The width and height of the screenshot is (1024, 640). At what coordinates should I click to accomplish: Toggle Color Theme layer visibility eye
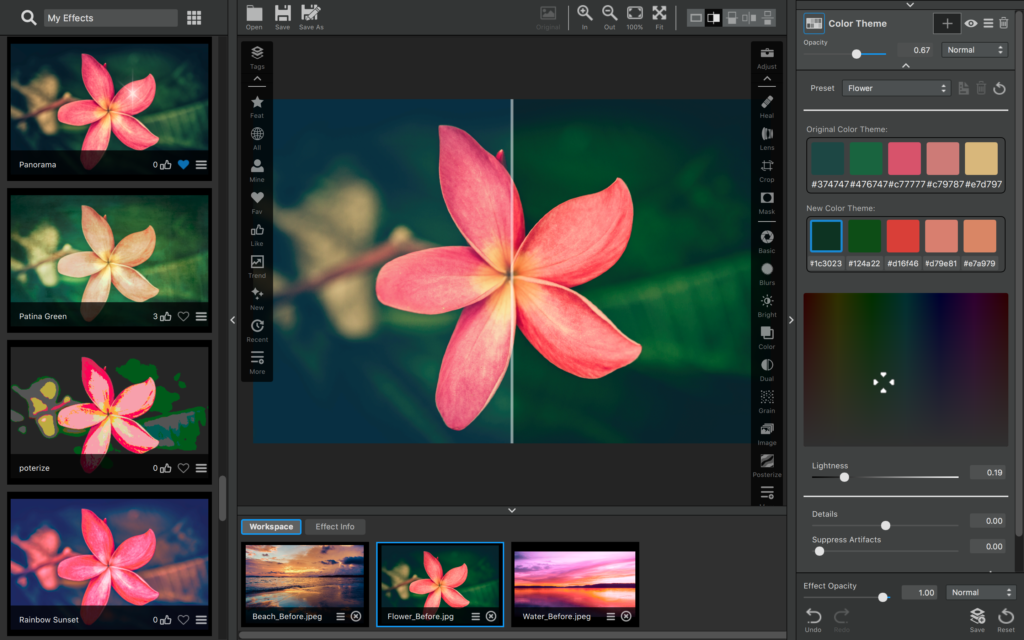coord(971,24)
